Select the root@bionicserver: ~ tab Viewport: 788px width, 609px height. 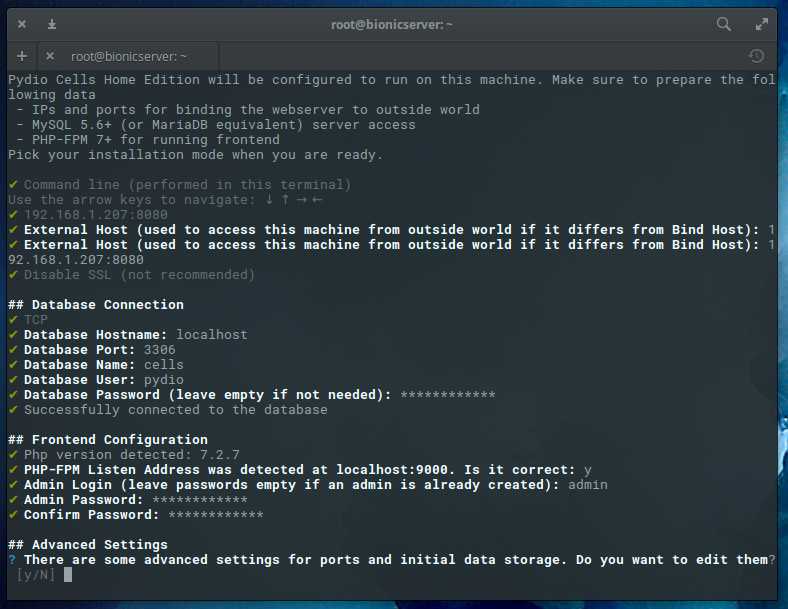pos(129,56)
